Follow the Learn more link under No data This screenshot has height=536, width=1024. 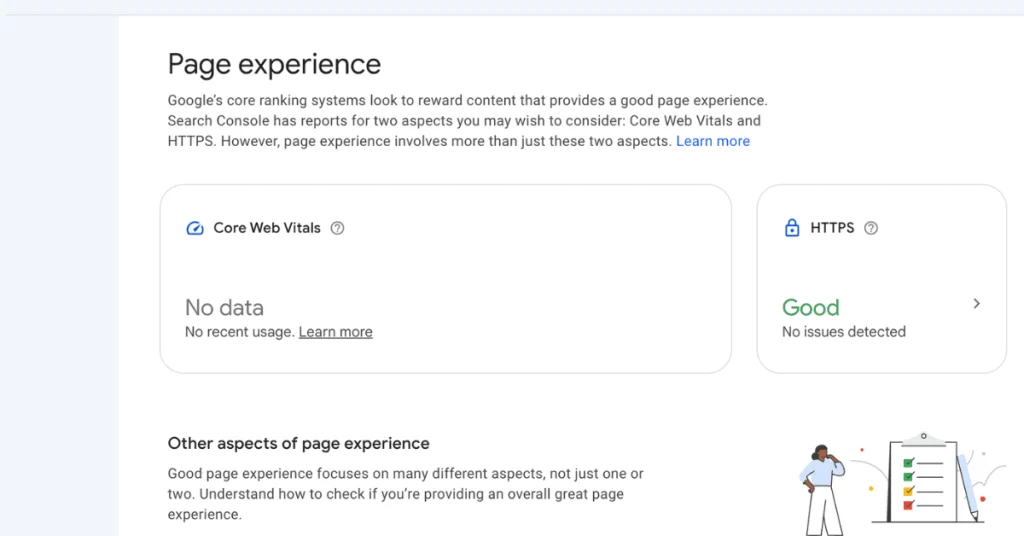[336, 332]
